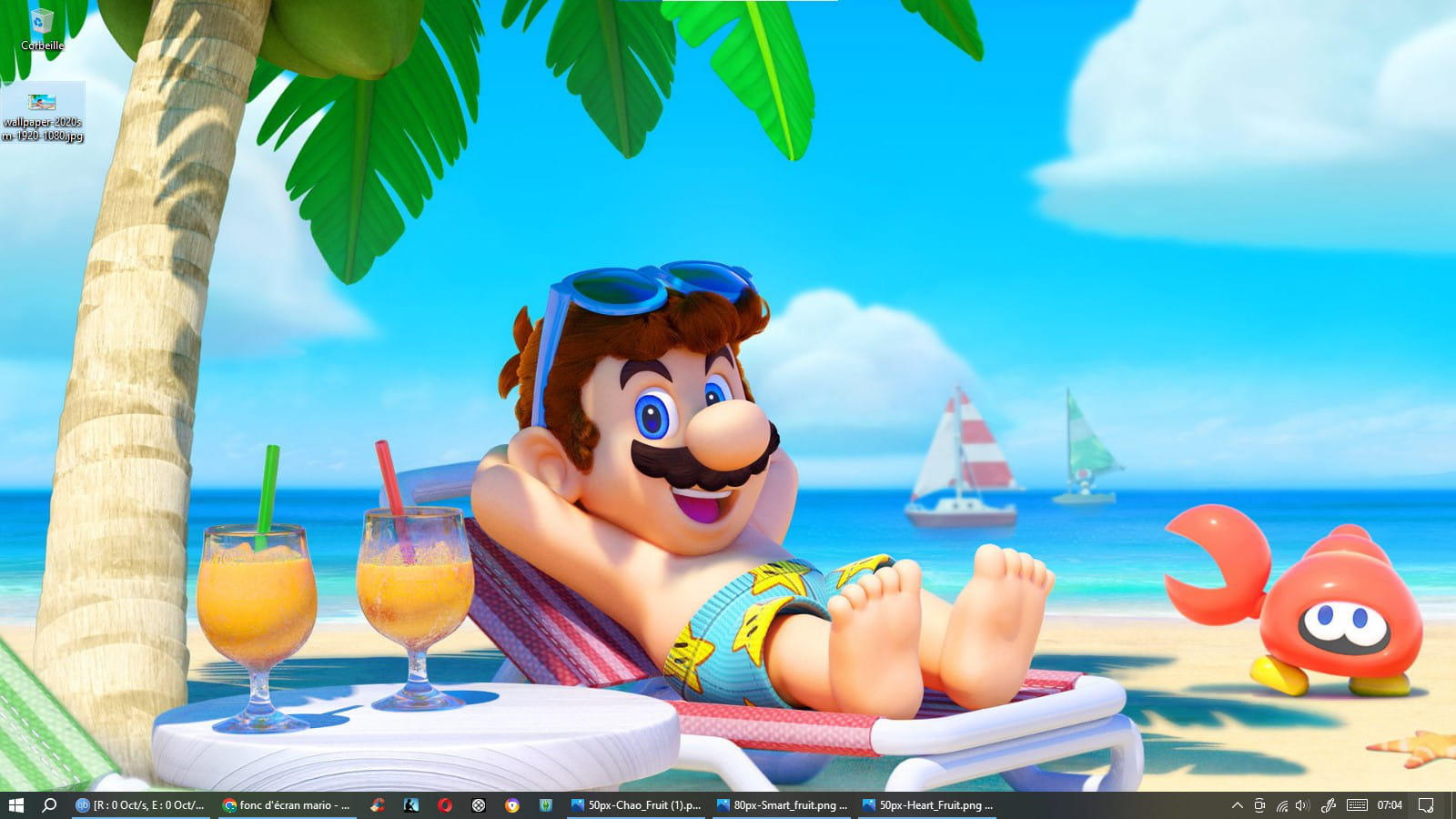This screenshot has width=1456, height=819.
Task: Open Windows Ink Workspace pen icon
Action: tap(1329, 804)
